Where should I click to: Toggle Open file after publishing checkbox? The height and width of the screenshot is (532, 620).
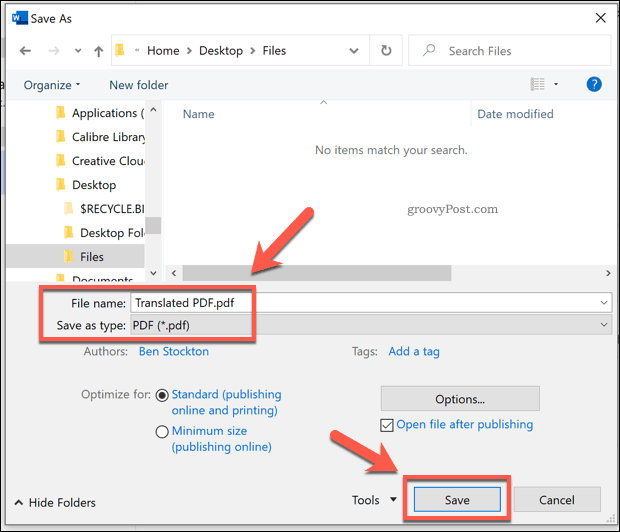click(x=387, y=425)
